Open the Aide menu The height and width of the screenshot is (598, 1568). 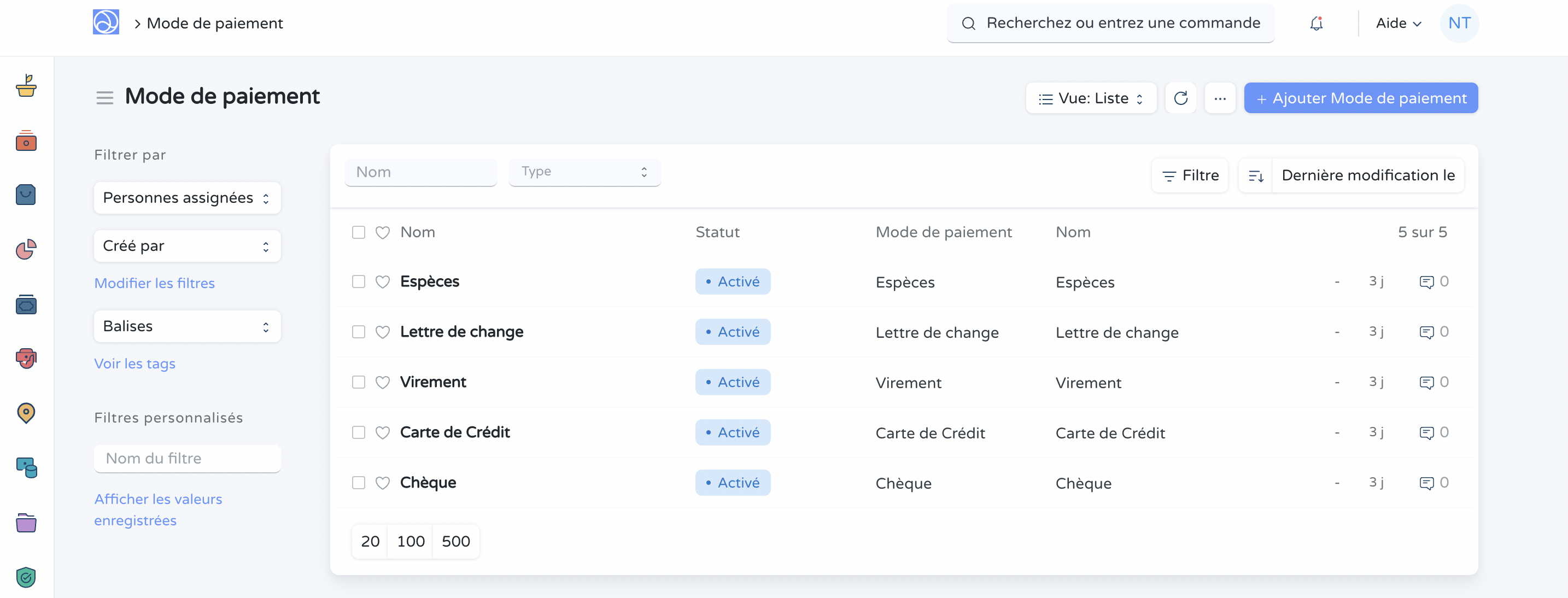1398,23
